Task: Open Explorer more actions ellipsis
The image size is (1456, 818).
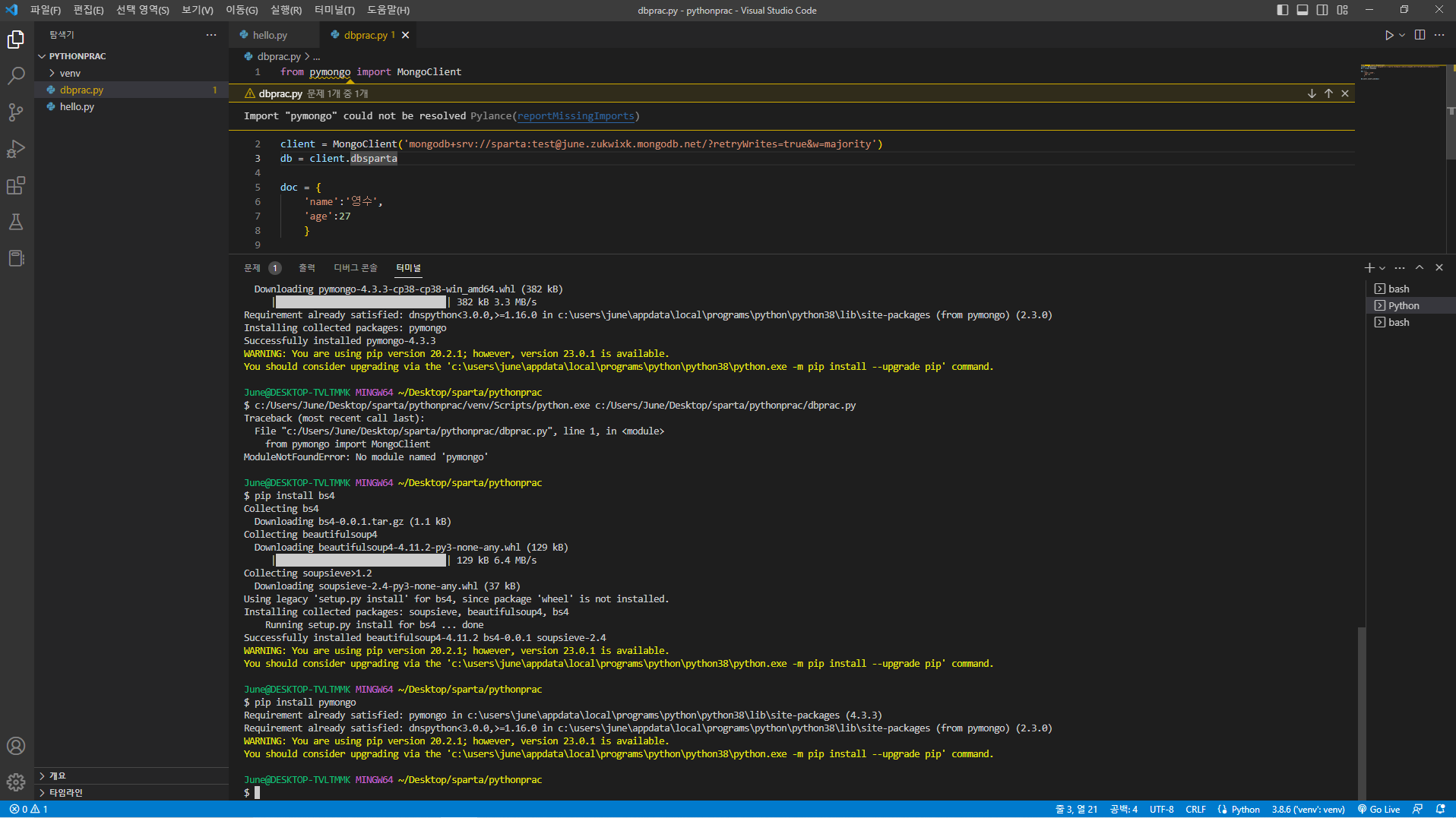Action: tap(211, 35)
